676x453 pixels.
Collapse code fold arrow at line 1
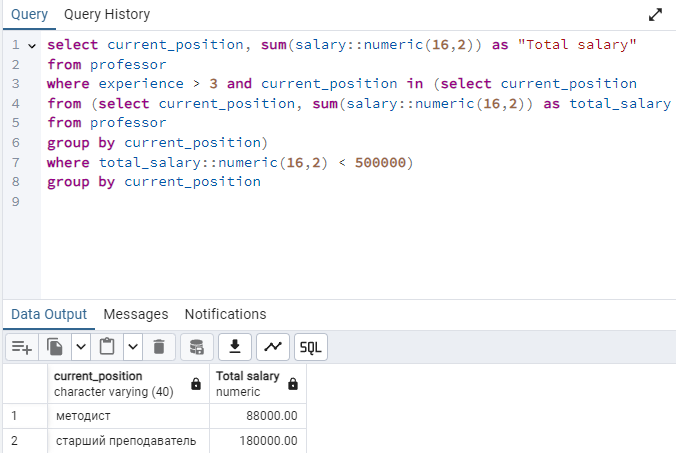pos(32,45)
